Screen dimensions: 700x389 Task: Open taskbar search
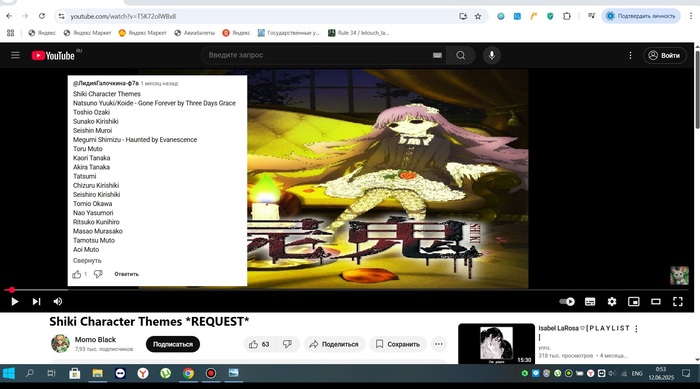coord(29,373)
